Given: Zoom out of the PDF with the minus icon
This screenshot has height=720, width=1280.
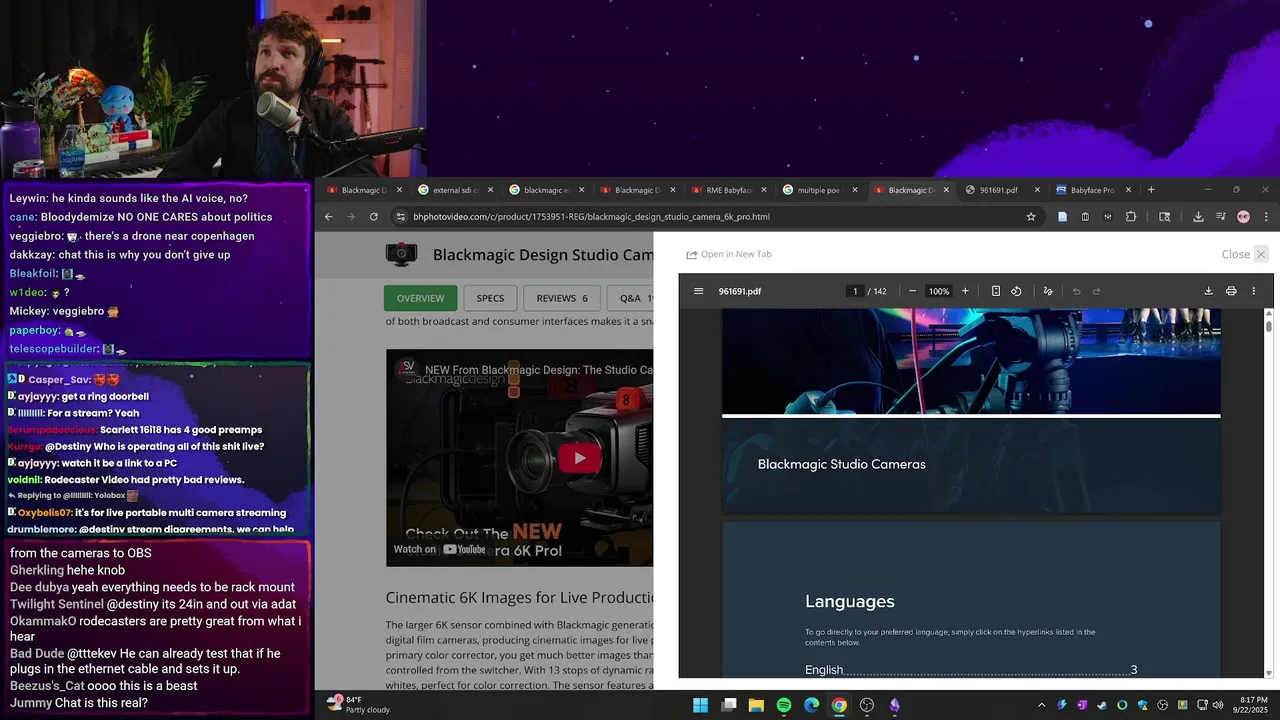Looking at the screenshot, I should (912, 291).
